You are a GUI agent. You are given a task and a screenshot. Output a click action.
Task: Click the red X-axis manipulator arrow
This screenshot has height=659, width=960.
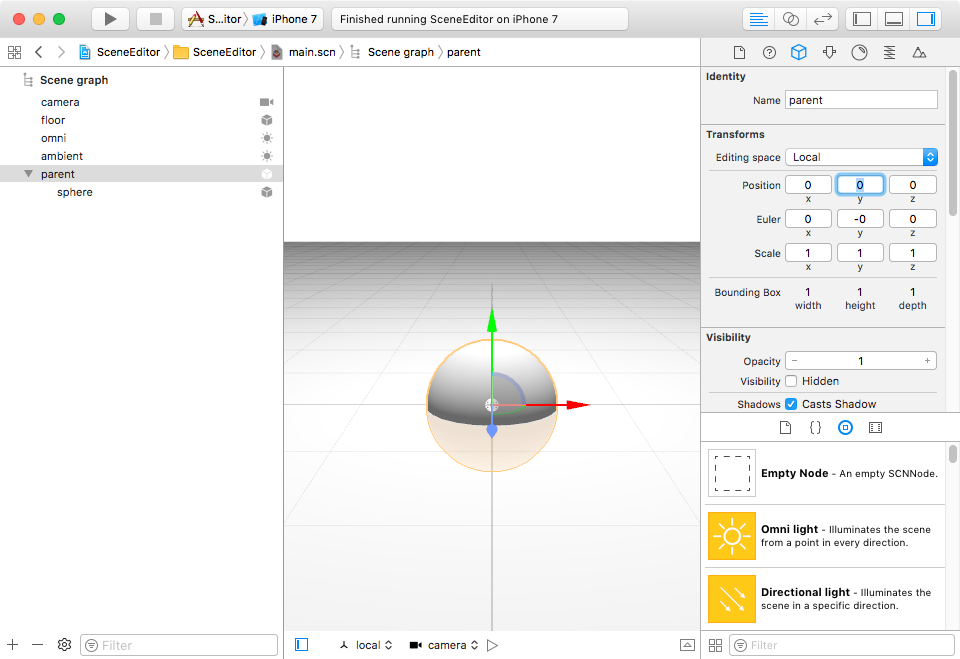577,405
